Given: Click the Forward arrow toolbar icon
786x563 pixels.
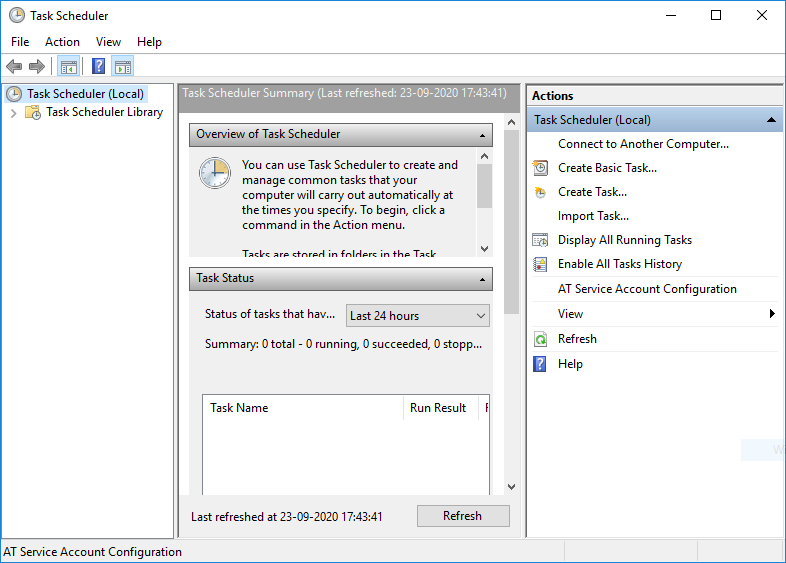Looking at the screenshot, I should click(x=37, y=66).
